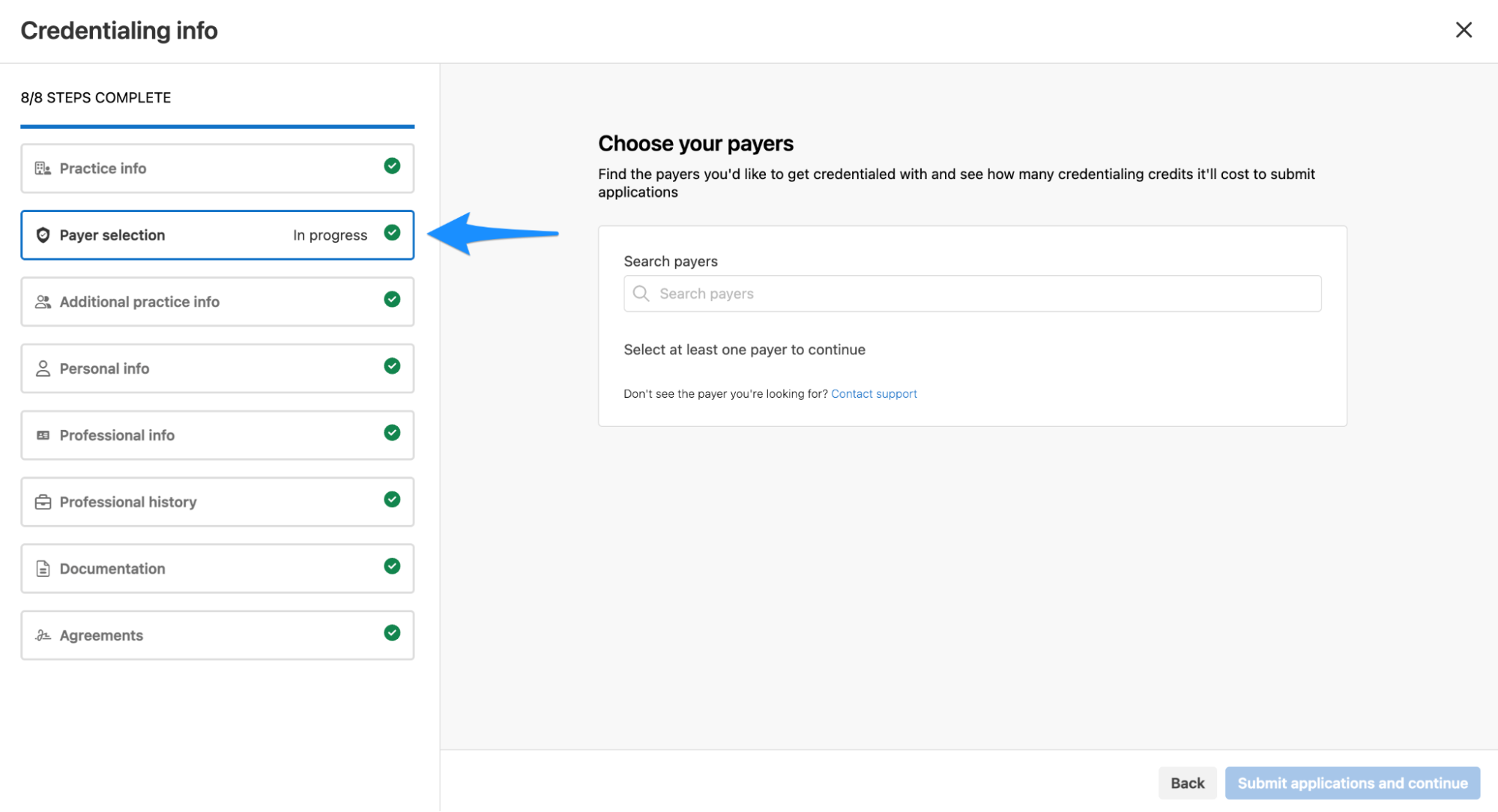1498x812 pixels.
Task: Click the green checkmark on Personal info
Action: [392, 366]
